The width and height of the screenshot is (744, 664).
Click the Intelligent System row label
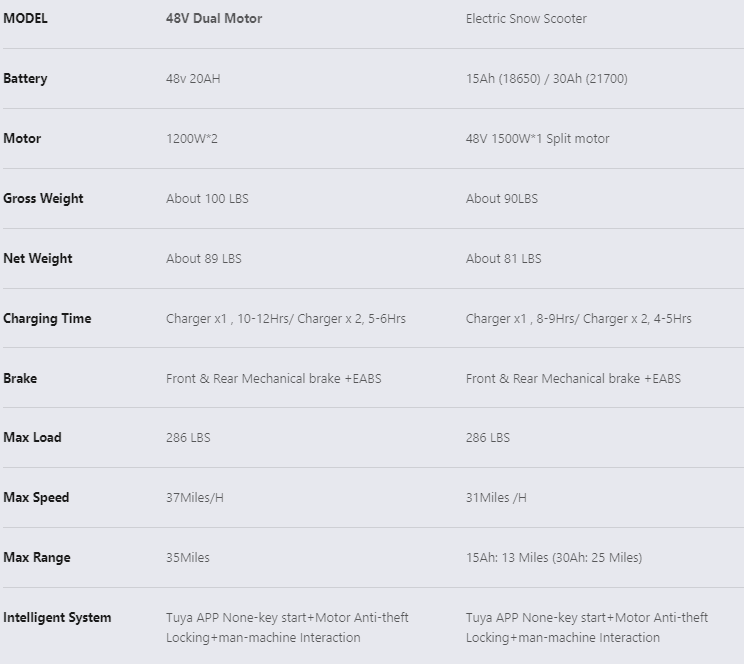pos(57,617)
